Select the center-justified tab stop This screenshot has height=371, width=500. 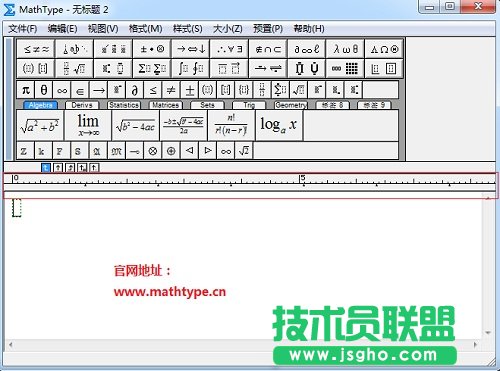point(58,167)
